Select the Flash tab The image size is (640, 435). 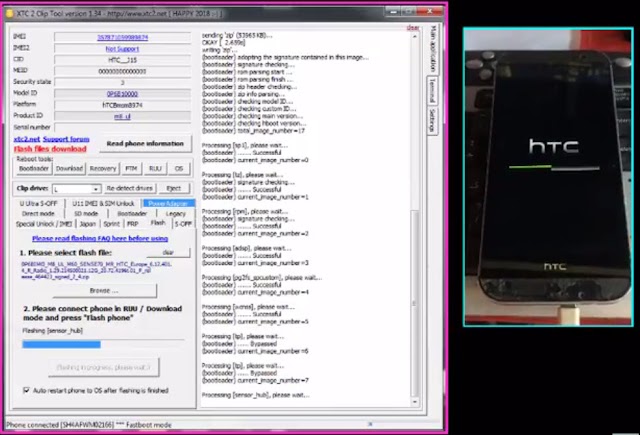click(x=158, y=223)
